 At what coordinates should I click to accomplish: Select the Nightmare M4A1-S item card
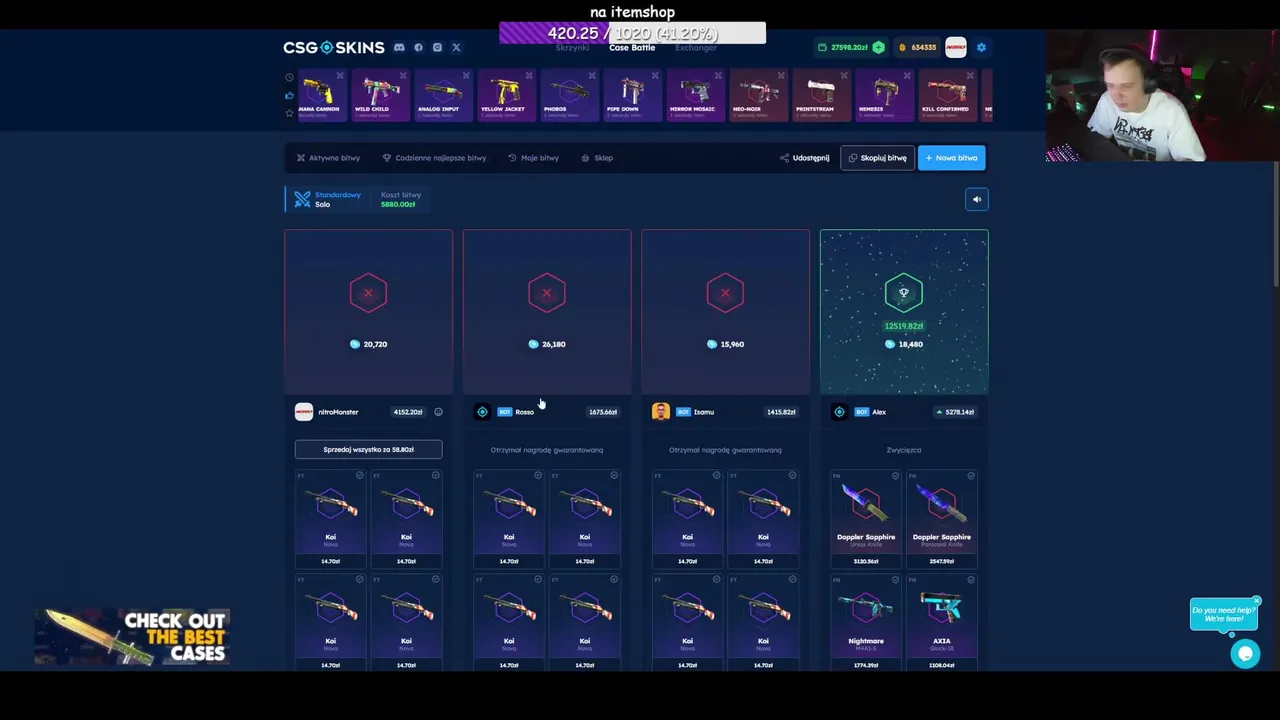tap(866, 622)
